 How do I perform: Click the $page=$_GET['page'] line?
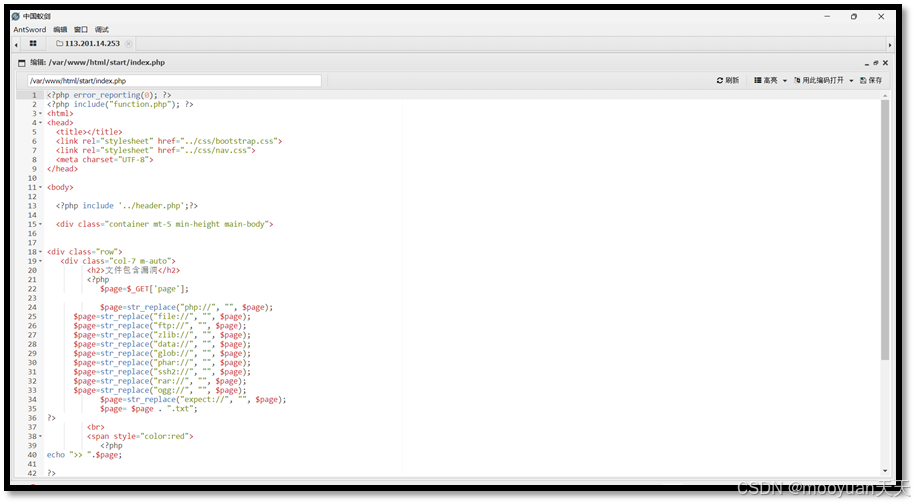click(x=144, y=289)
